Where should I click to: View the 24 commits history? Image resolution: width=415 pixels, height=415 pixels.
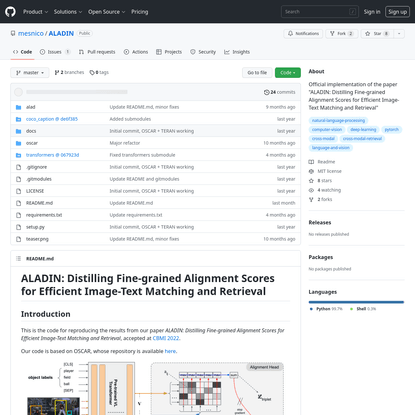[x=279, y=92]
